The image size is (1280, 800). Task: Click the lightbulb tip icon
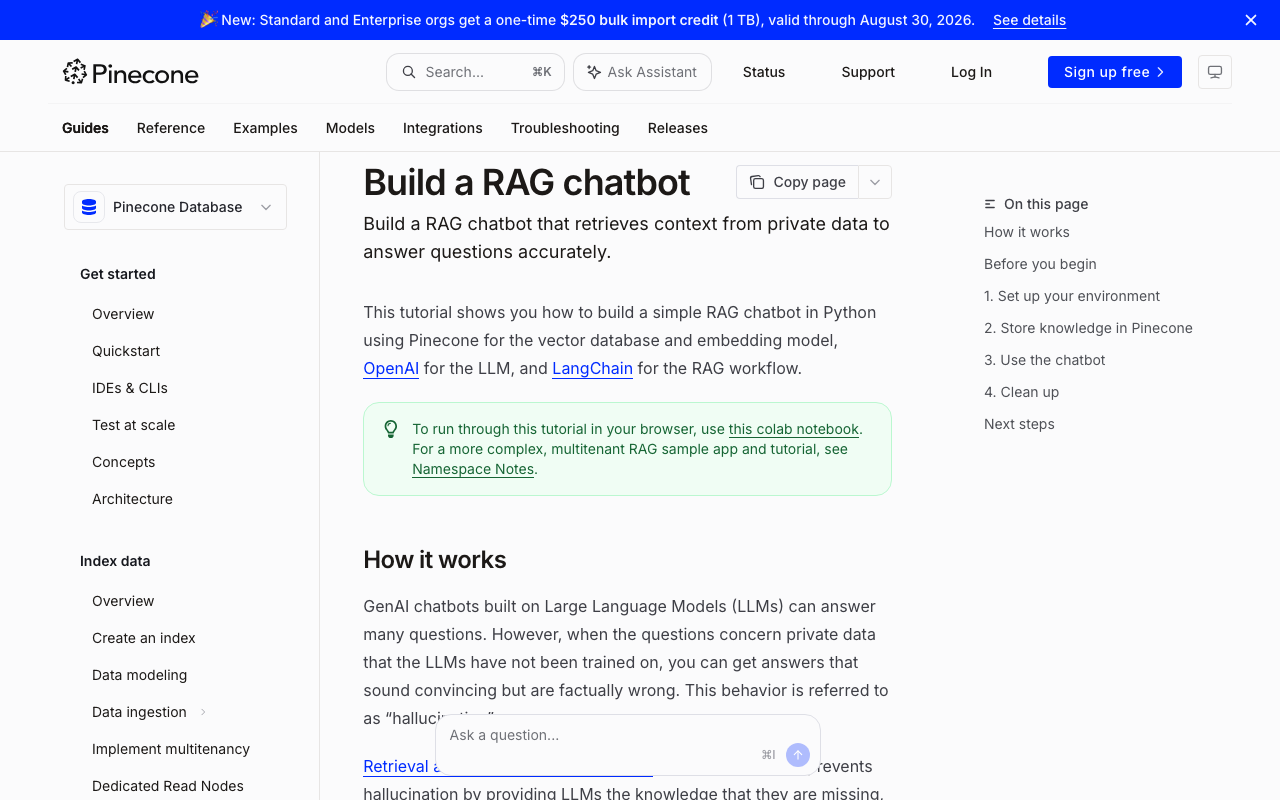[x=391, y=429]
